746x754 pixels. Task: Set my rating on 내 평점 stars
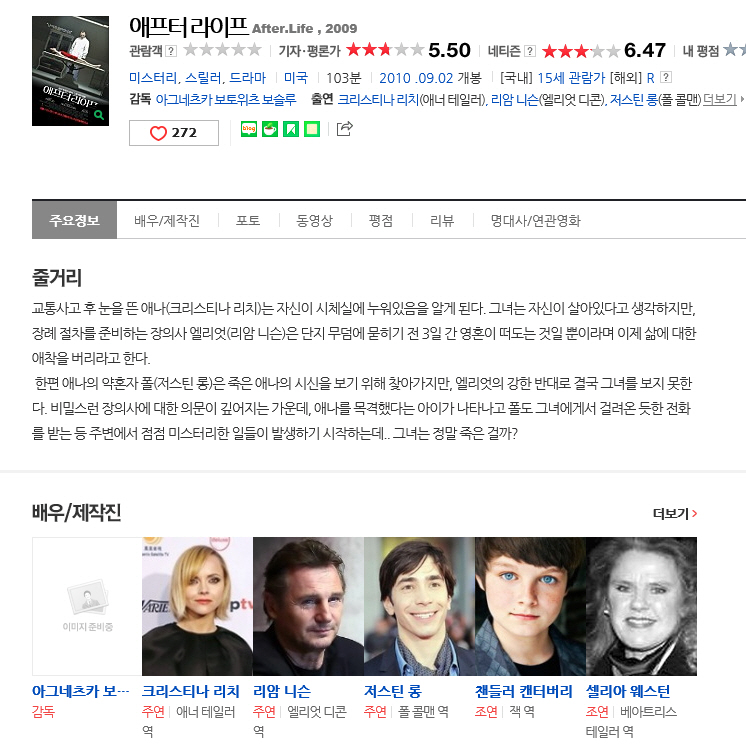tap(734, 50)
